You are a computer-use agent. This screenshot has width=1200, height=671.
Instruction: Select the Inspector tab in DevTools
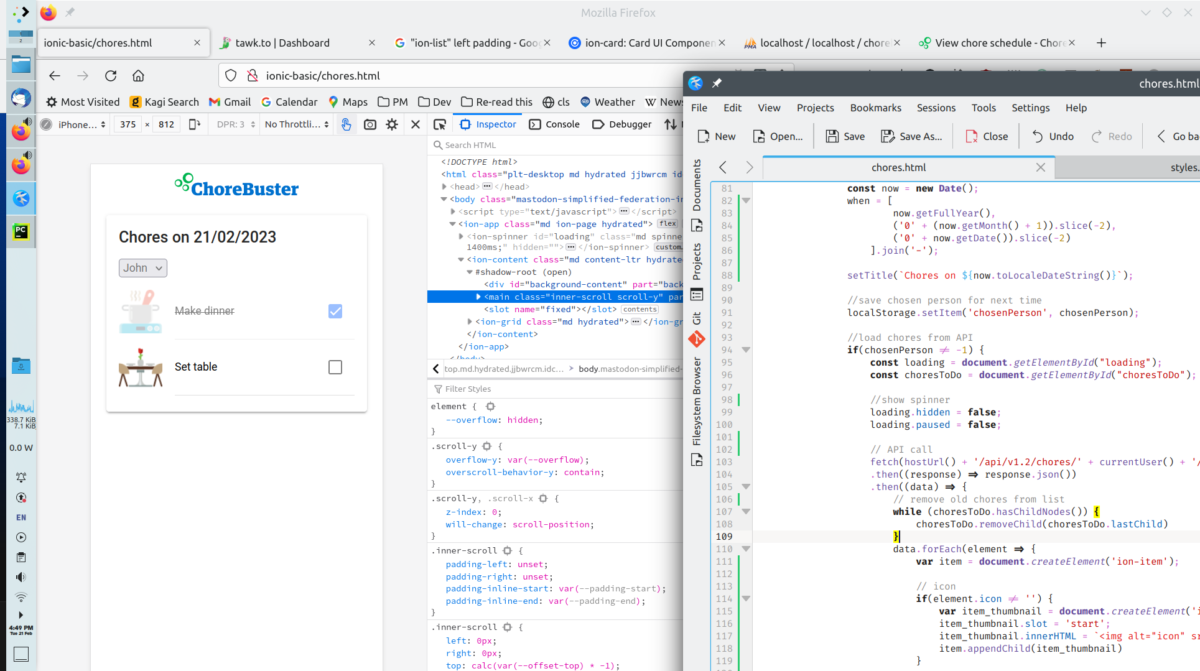[489, 124]
